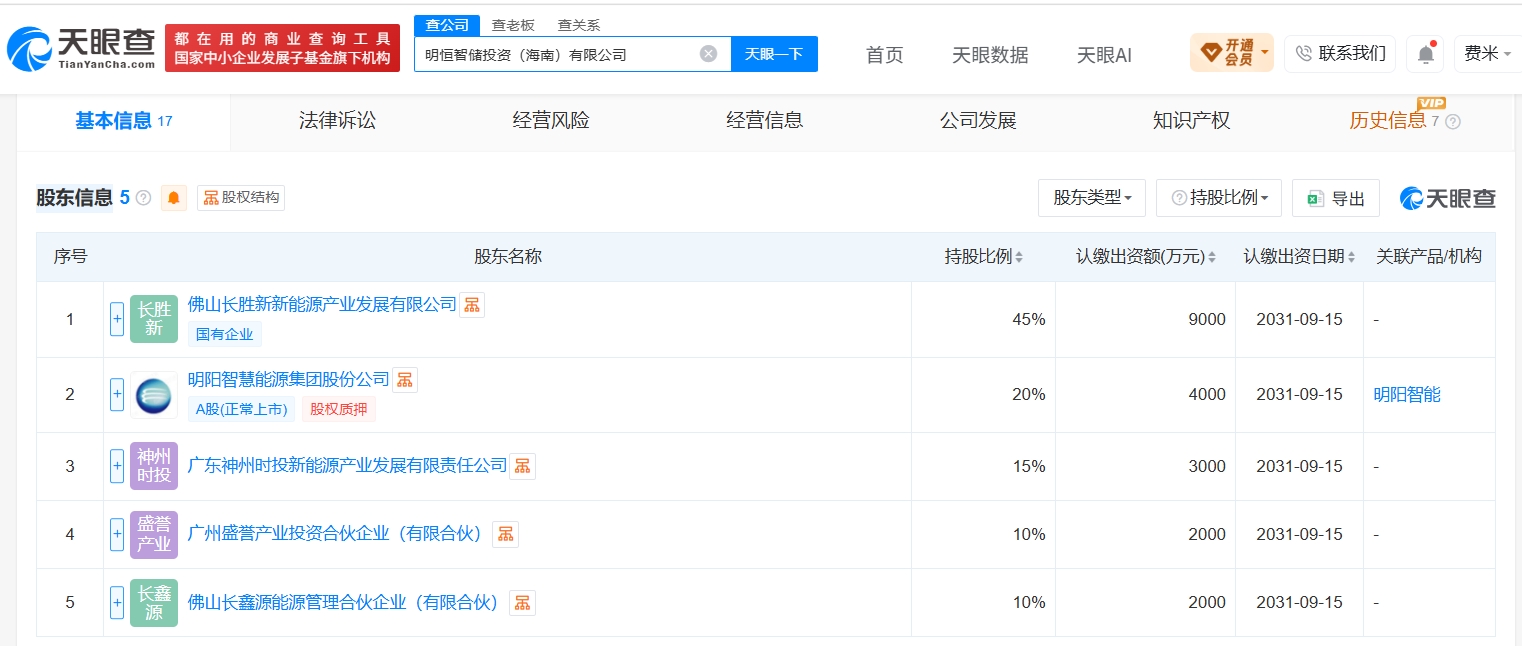This screenshot has width=1522, height=646.
Task: Switch to the 经营信息 tab
Action: tap(764, 121)
